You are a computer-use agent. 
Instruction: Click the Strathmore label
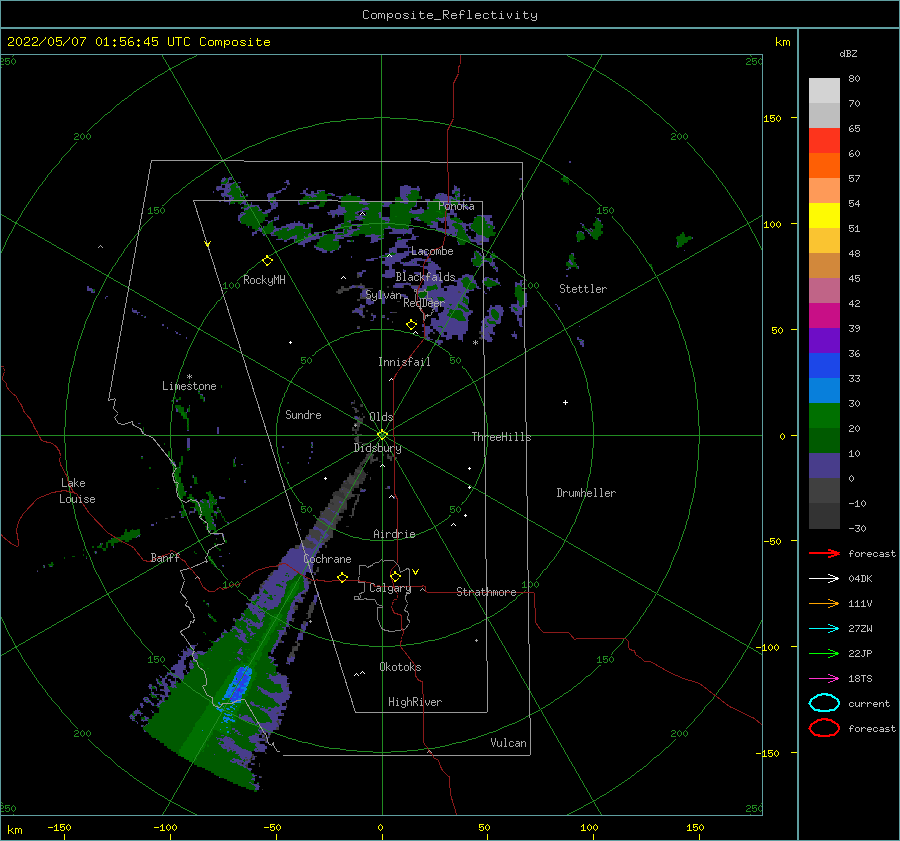click(x=486, y=592)
